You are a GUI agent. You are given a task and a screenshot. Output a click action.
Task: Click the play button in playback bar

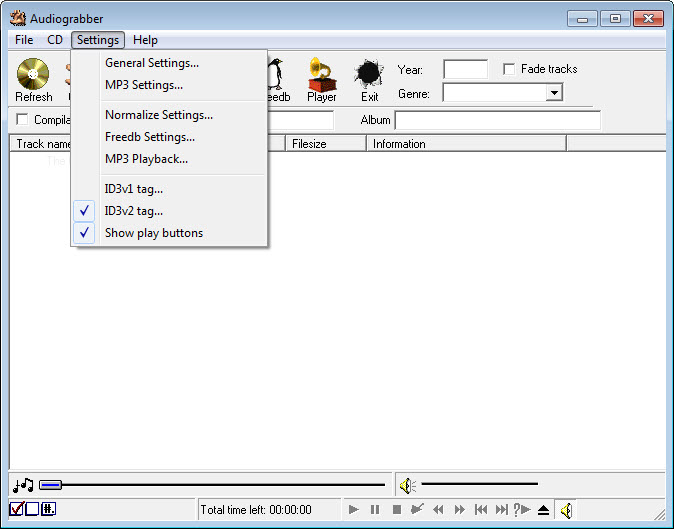[354, 510]
